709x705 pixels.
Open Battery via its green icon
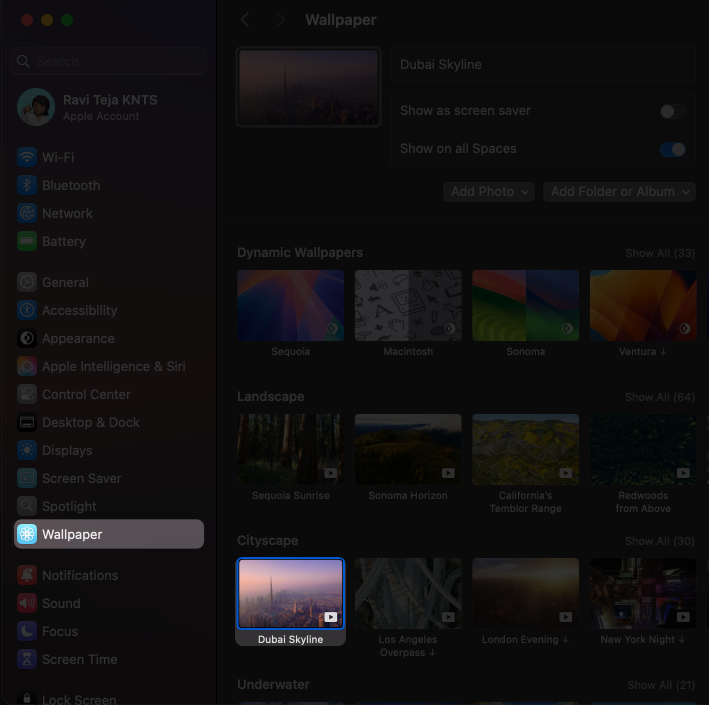pos(27,241)
